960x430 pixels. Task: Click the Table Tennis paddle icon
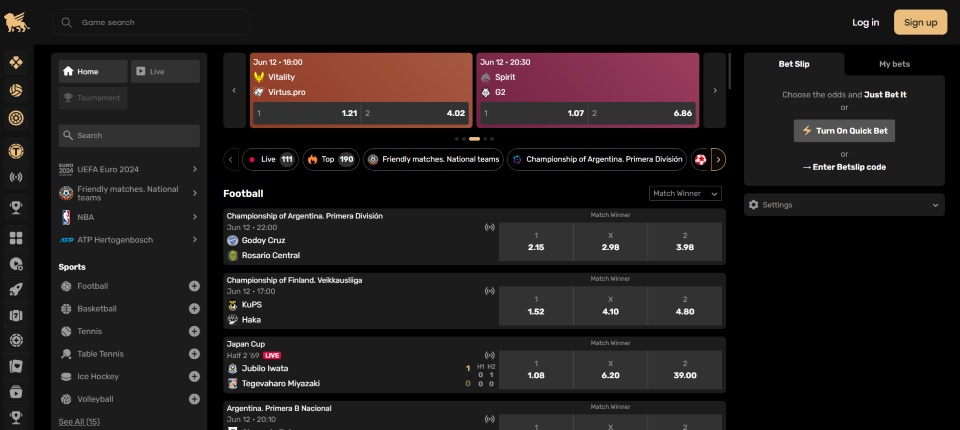(66, 354)
